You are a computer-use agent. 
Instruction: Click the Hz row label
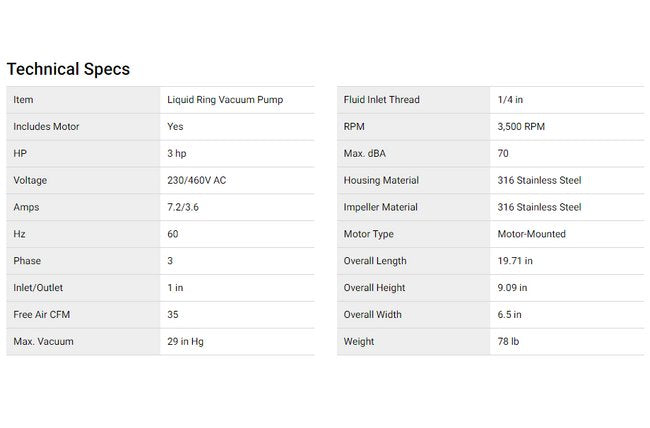19,234
